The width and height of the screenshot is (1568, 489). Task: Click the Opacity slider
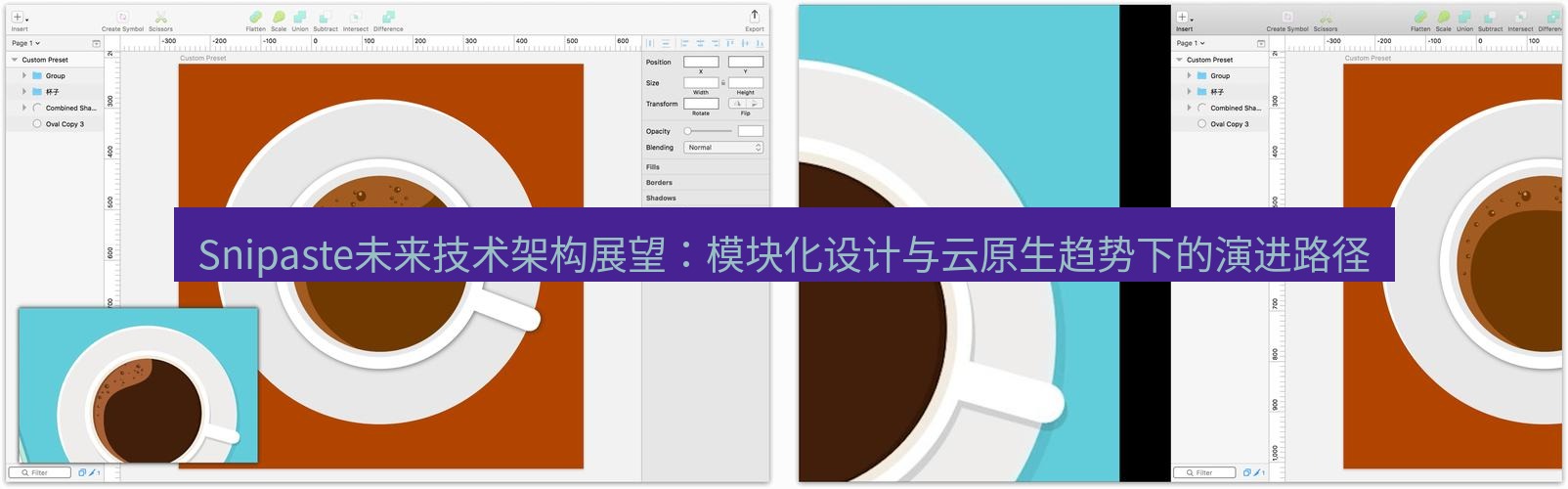click(708, 131)
